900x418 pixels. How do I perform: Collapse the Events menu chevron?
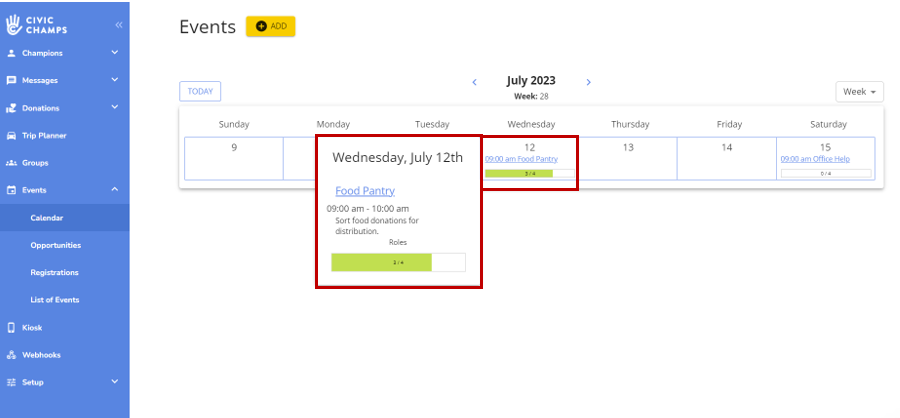point(115,190)
